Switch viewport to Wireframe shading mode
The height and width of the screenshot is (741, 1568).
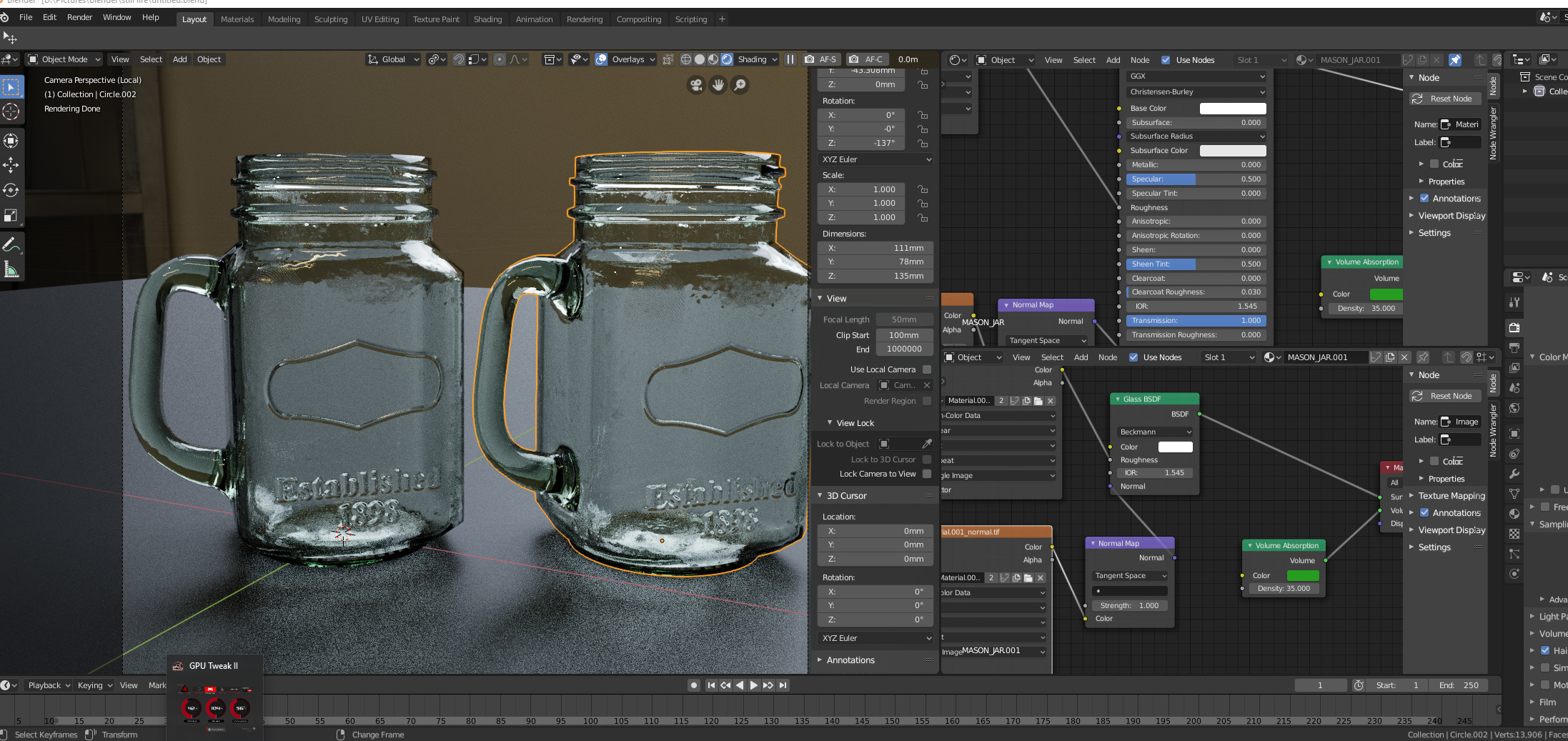click(x=685, y=59)
